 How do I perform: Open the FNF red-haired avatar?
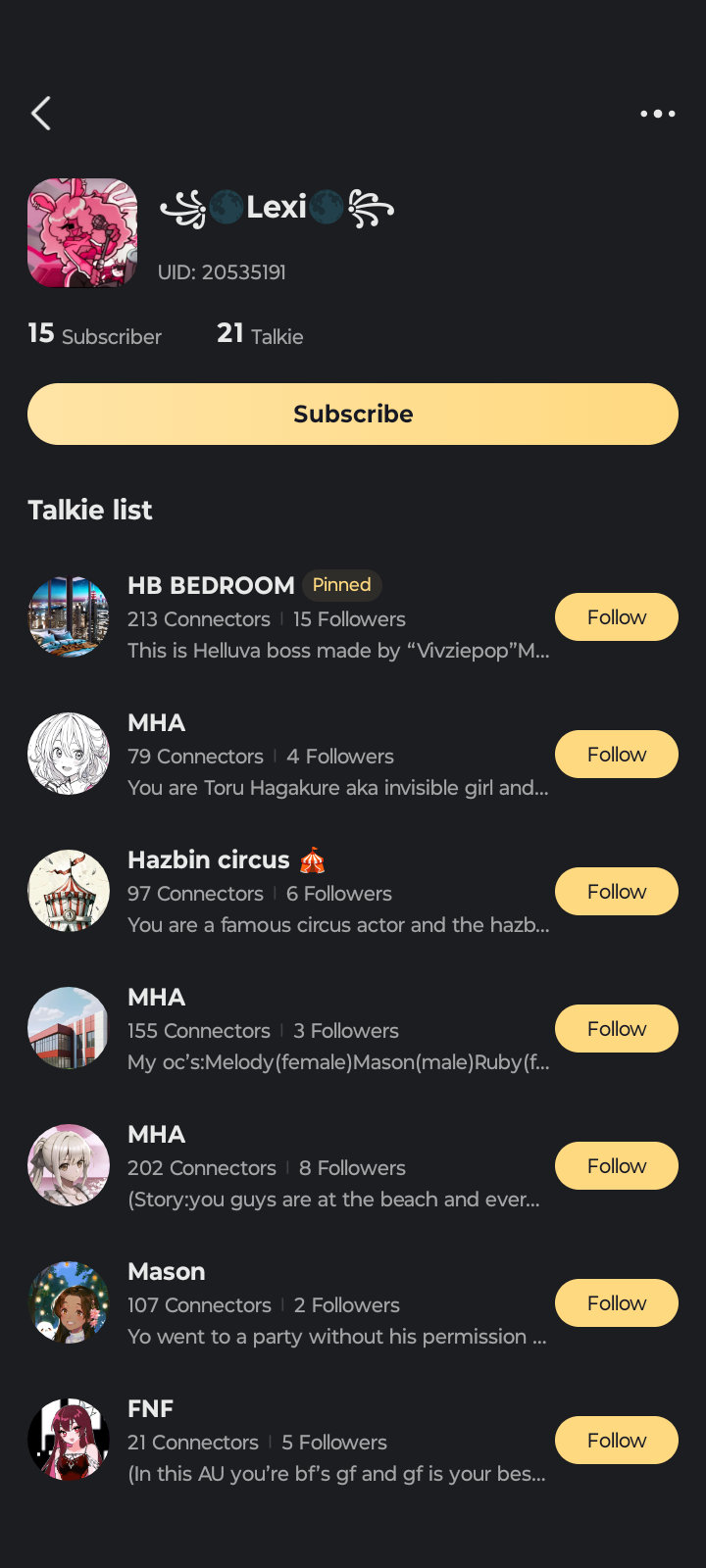pyautogui.click(x=69, y=1440)
